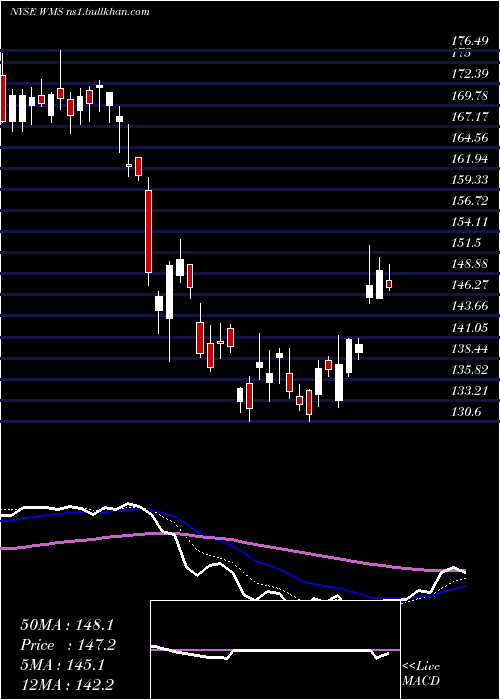Click the 135.82 price axis label
Screen dimensions: 500x700
coord(470,370)
